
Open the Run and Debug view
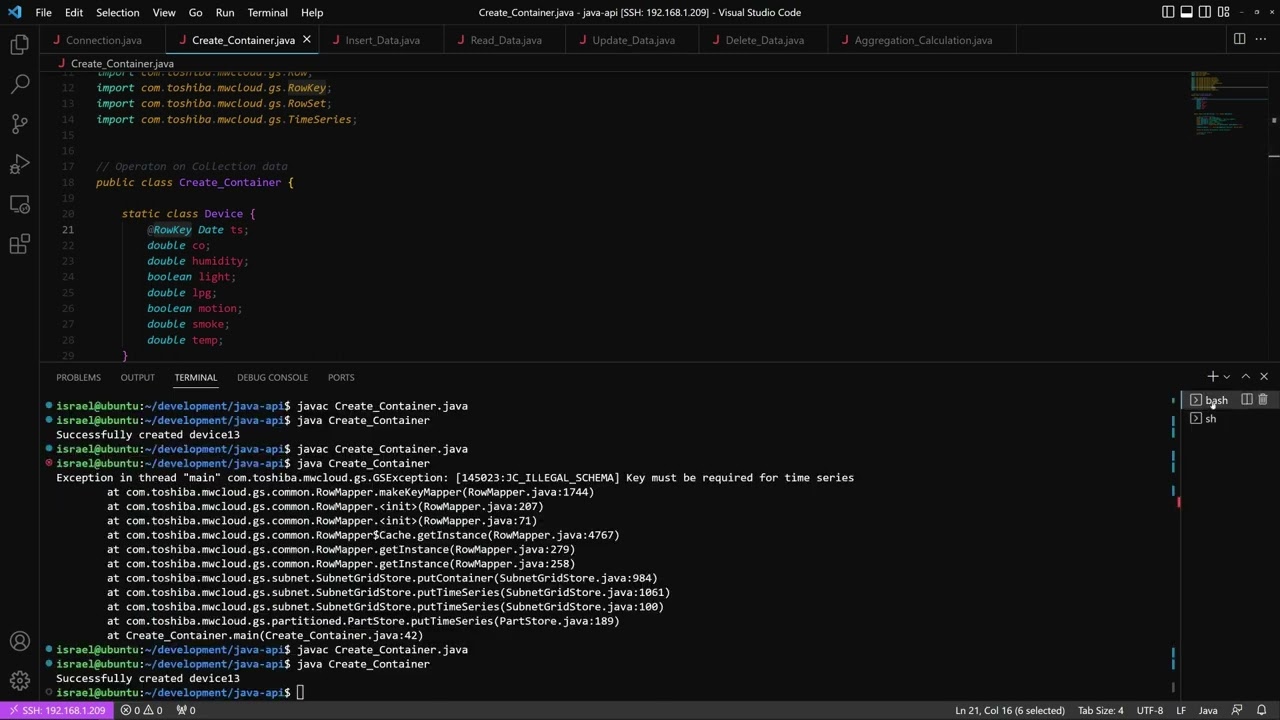[x=19, y=165]
